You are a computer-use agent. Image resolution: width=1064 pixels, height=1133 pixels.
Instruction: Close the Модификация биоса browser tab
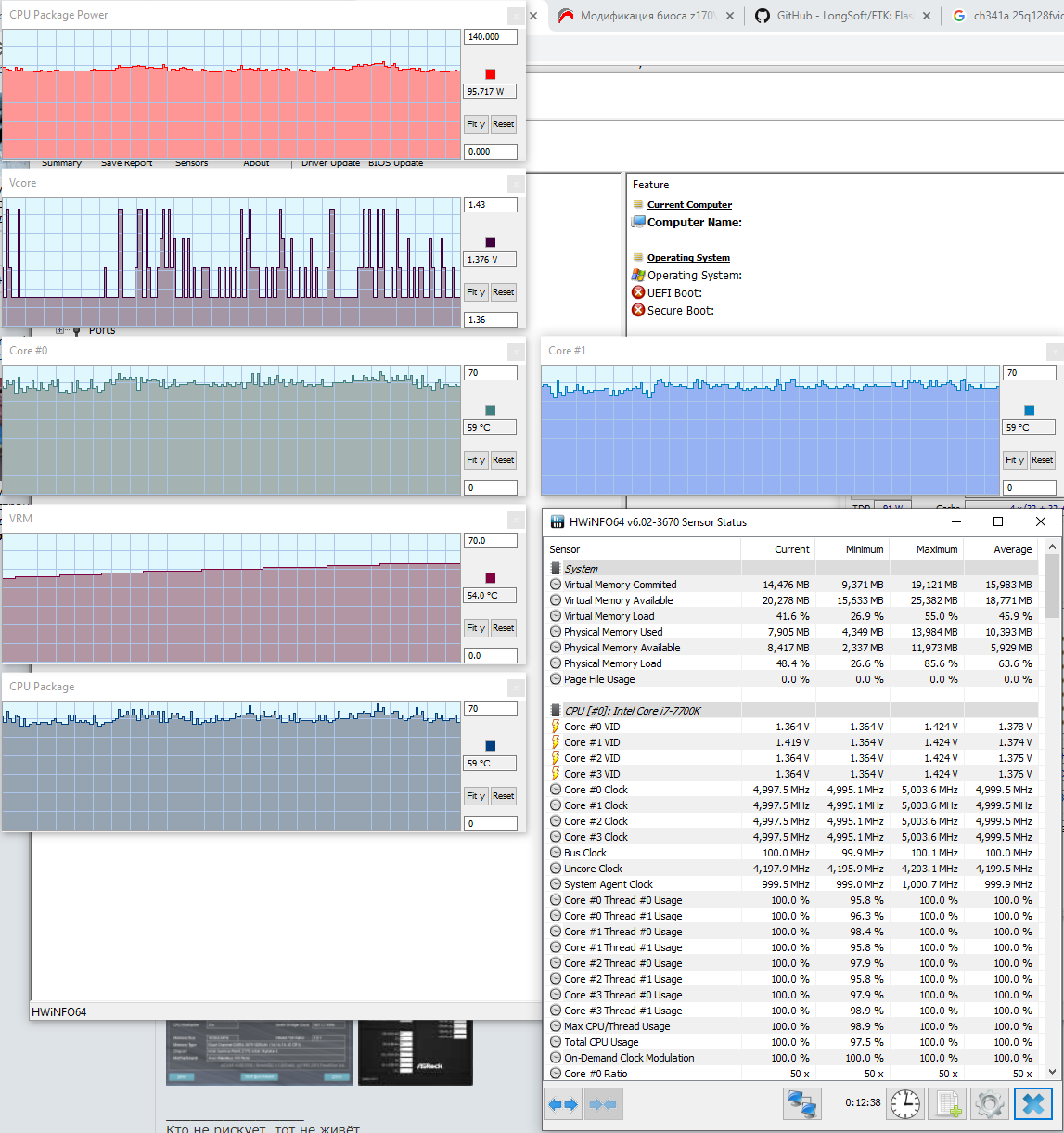[x=730, y=16]
